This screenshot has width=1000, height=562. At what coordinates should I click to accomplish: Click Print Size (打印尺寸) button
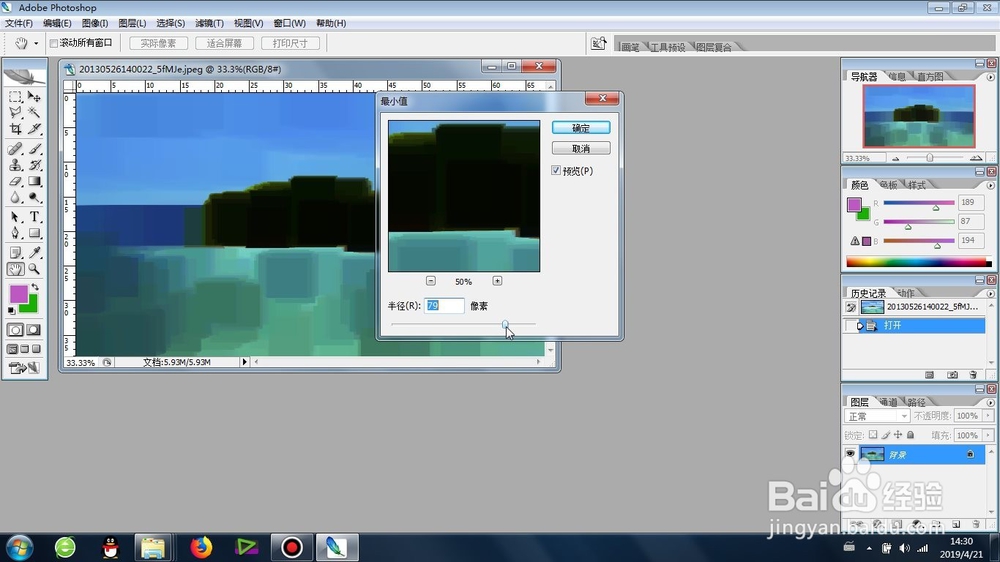point(290,43)
